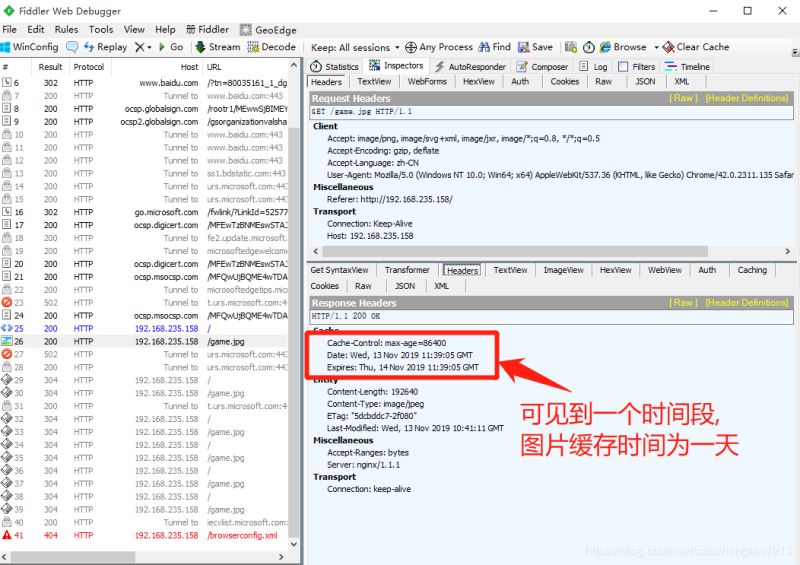
Task: Open the Statistics tab
Action: pyautogui.click(x=335, y=67)
